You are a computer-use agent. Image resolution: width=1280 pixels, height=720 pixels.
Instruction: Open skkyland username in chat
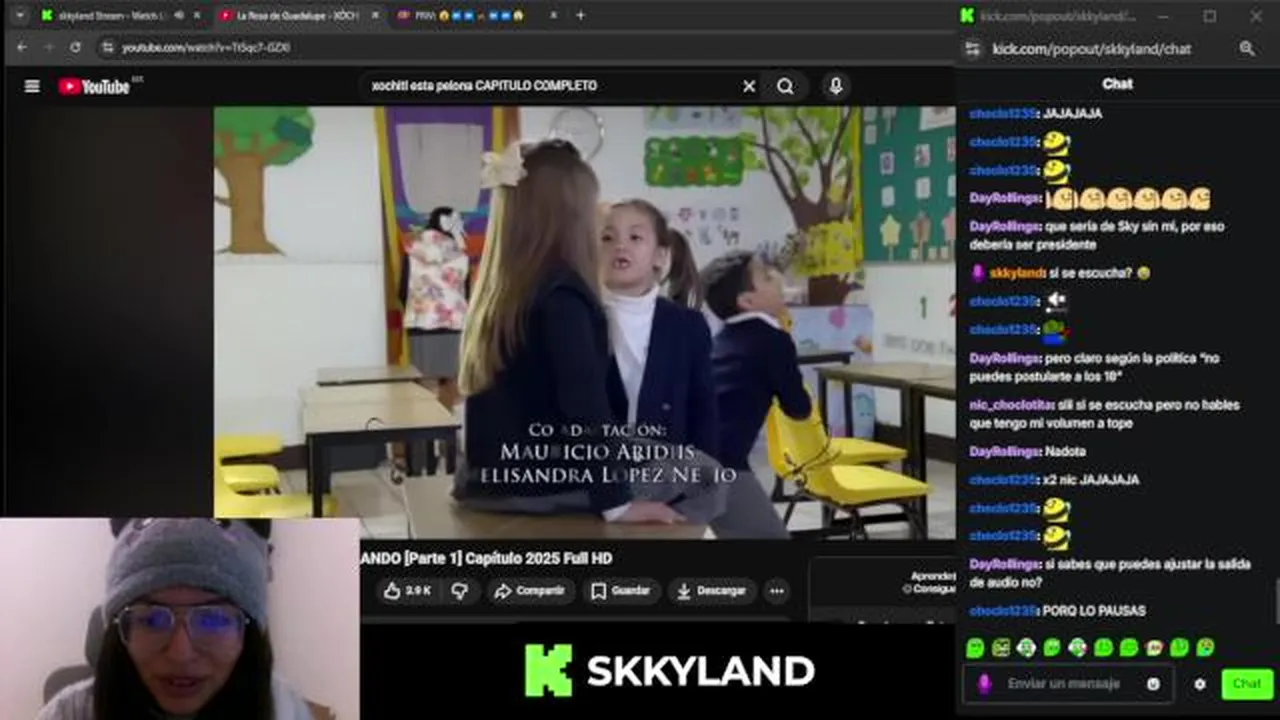point(1017,273)
